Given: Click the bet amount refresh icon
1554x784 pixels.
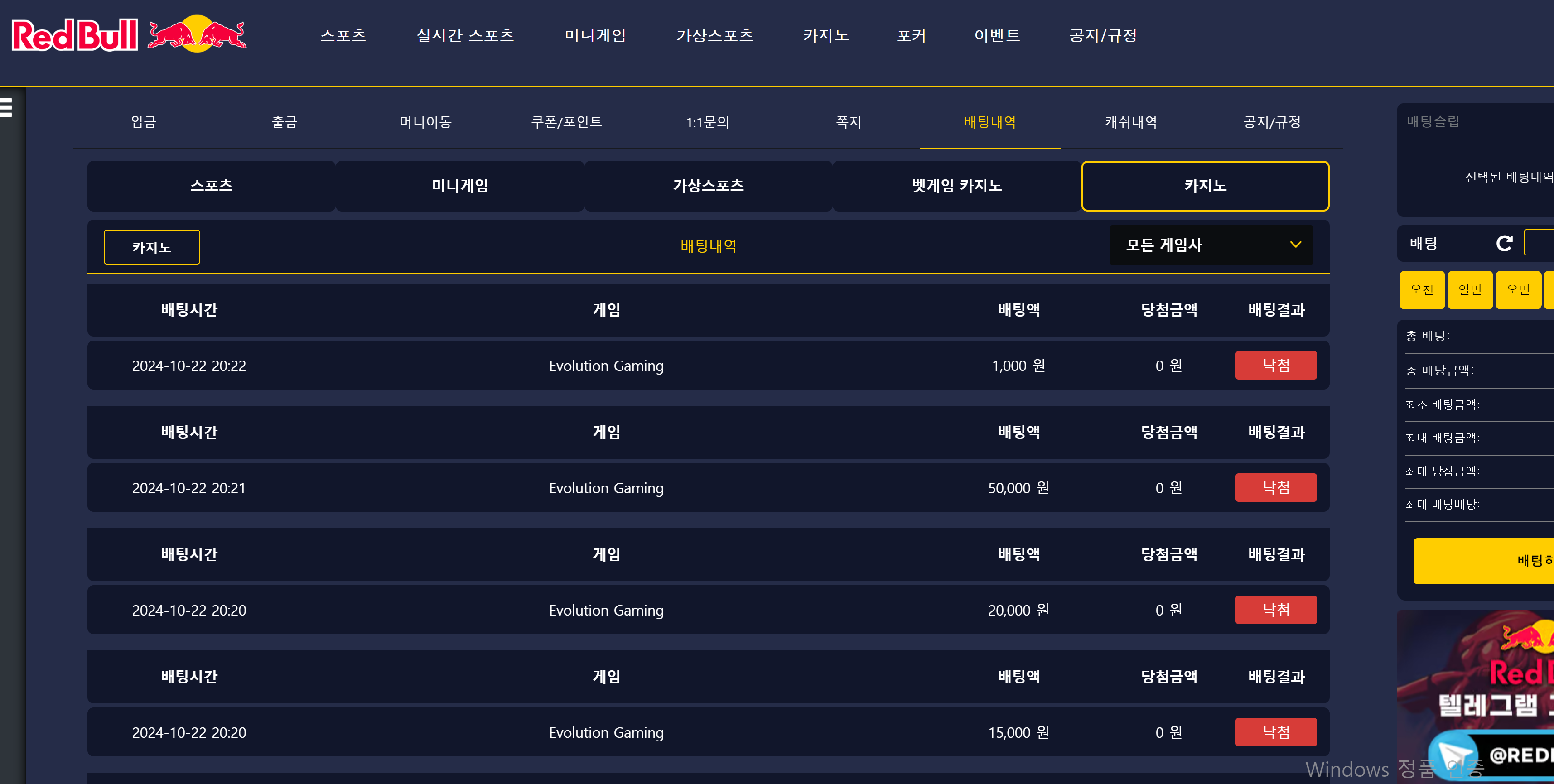Looking at the screenshot, I should pos(1504,244).
